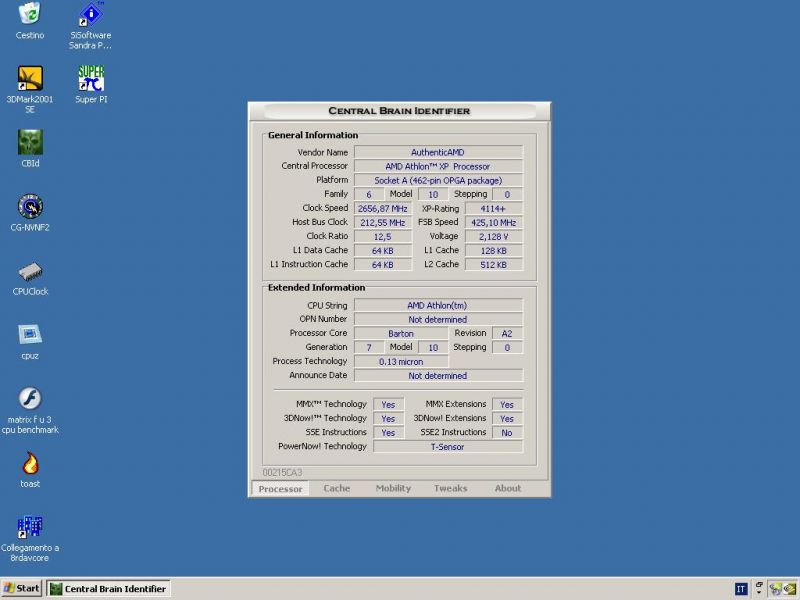Screen dimensions: 800x600
Task: Click the SSE2 Instructions No value
Action: coord(507,433)
